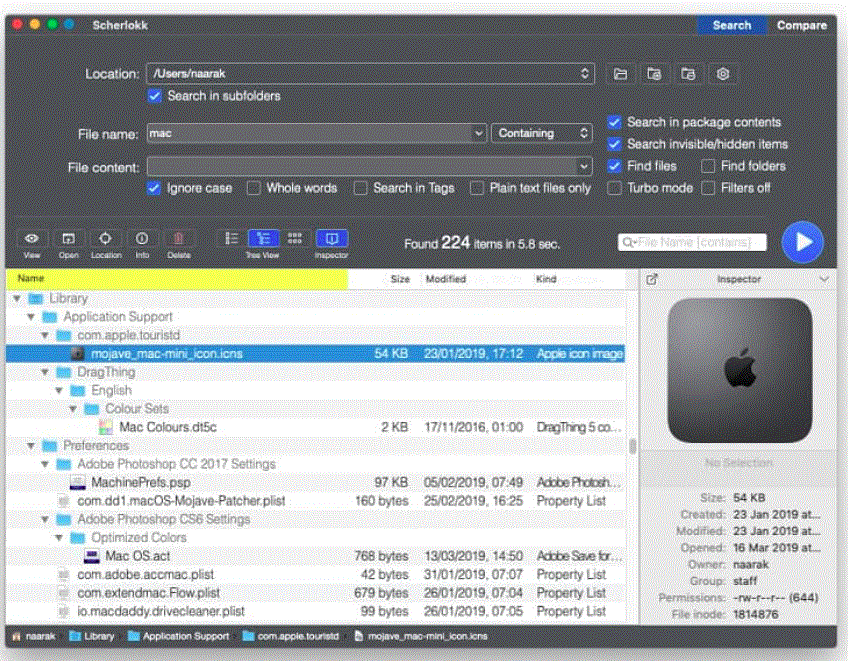Click the Location crosshair toolbar icon
The image size is (848, 661).
[105, 239]
